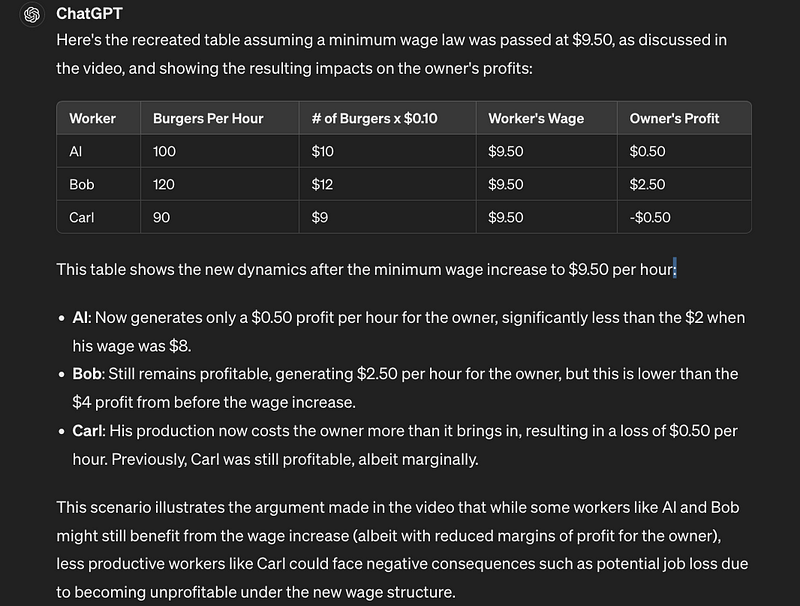Image resolution: width=800 pixels, height=606 pixels.
Task: Click the ChatGPT sender name label
Action: (90, 14)
